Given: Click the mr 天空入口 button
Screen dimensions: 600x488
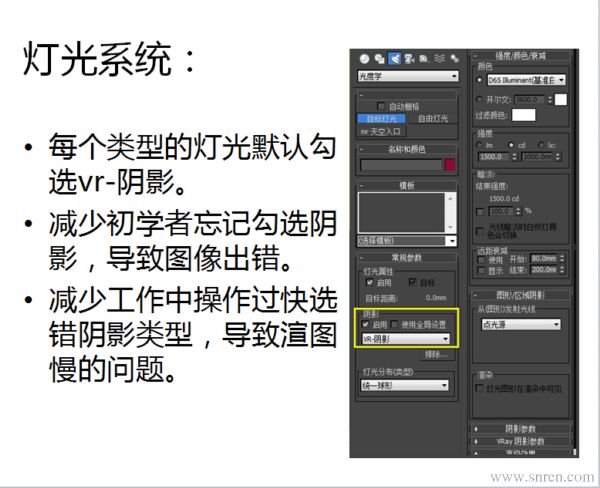Looking at the screenshot, I should [381, 132].
